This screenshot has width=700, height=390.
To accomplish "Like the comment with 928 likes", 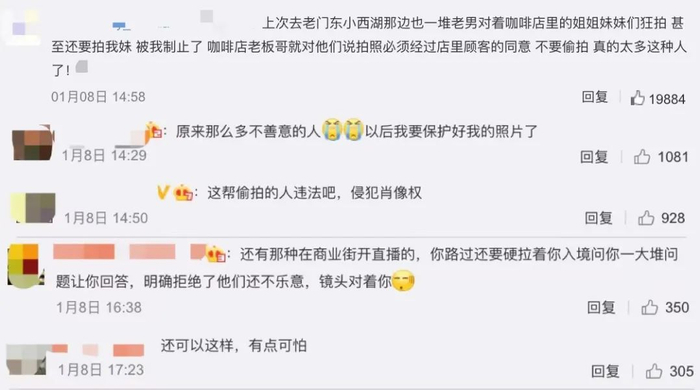I will [646, 218].
